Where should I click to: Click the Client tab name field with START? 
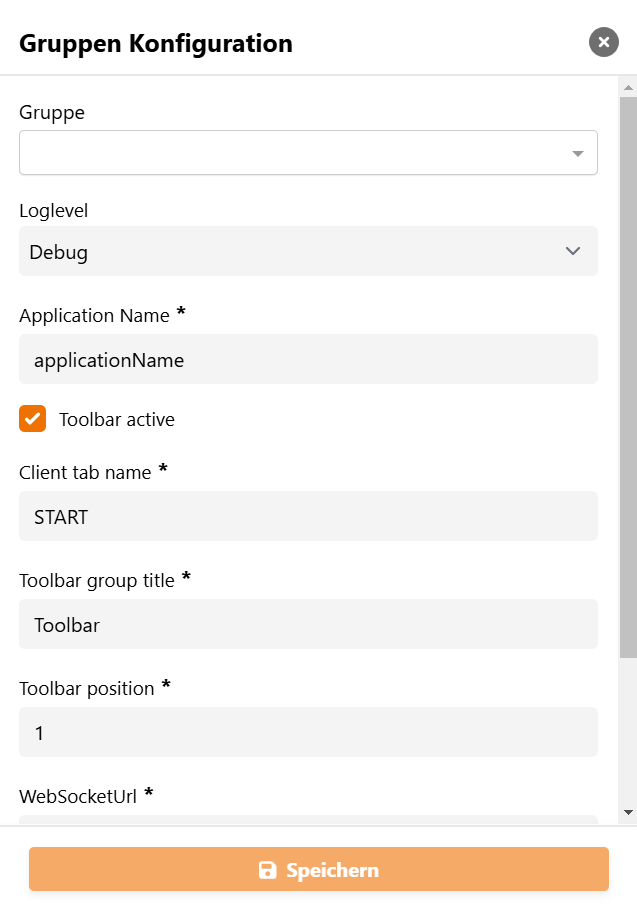[x=308, y=517]
